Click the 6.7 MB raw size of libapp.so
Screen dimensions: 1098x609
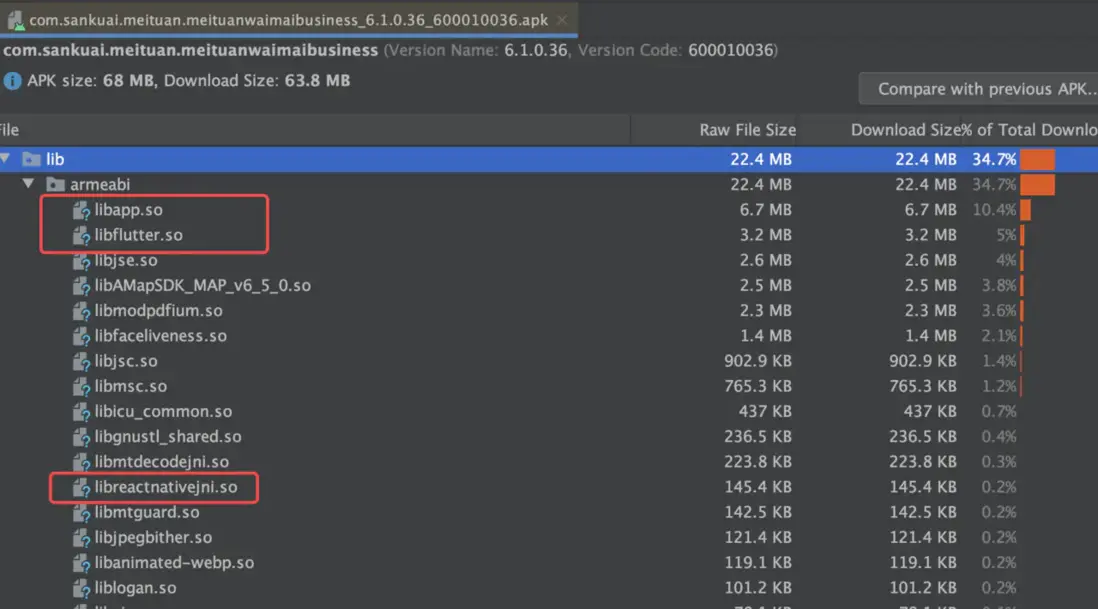[765, 210]
